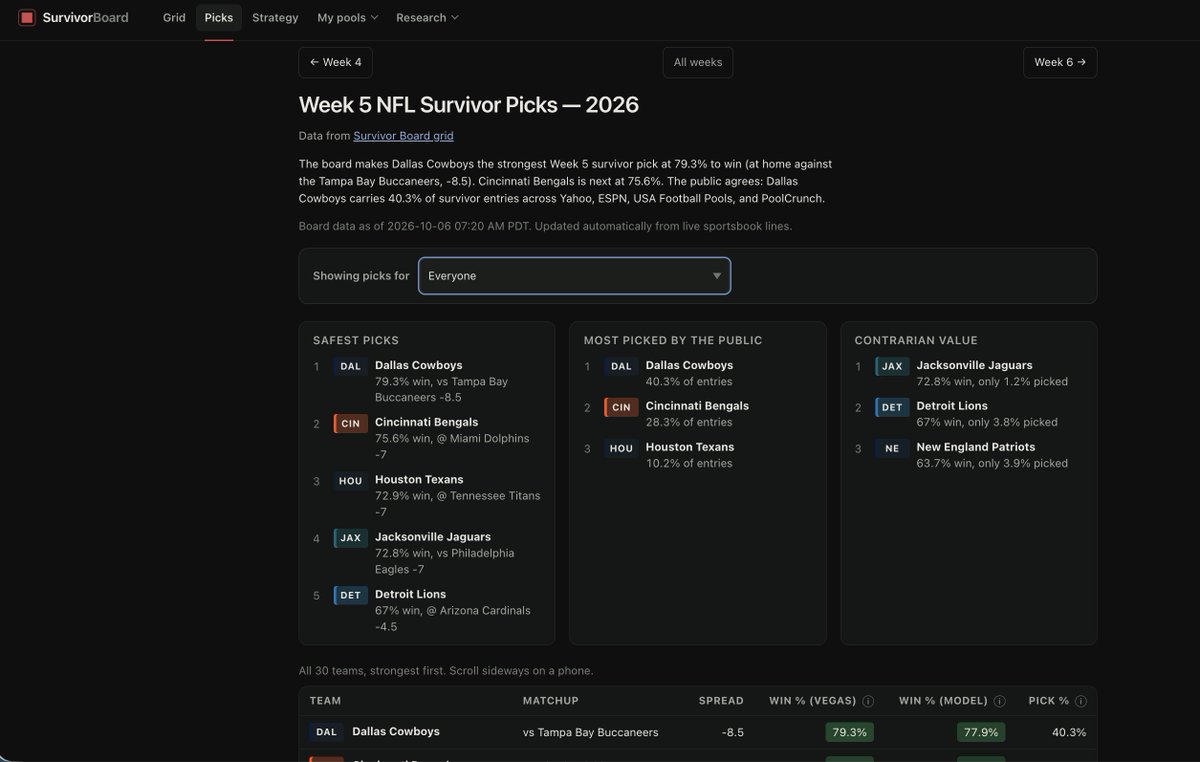1200x762 pixels.
Task: Select the Picks tab
Action: tap(219, 18)
